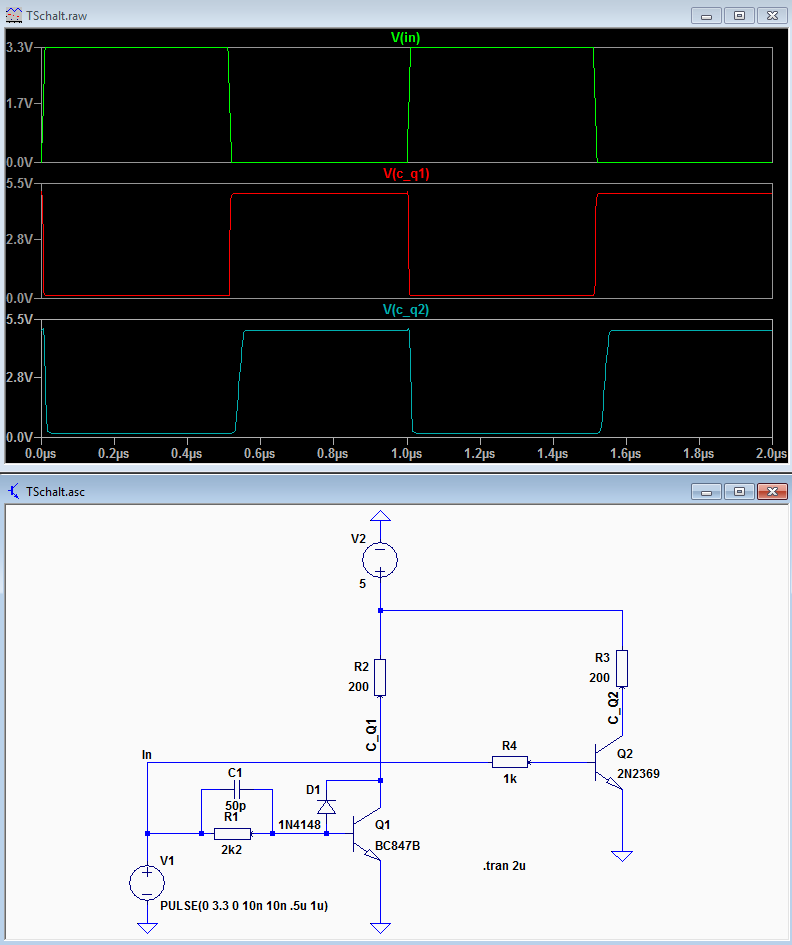Click the TSchalt.asc schematic window icon

click(x=14, y=492)
